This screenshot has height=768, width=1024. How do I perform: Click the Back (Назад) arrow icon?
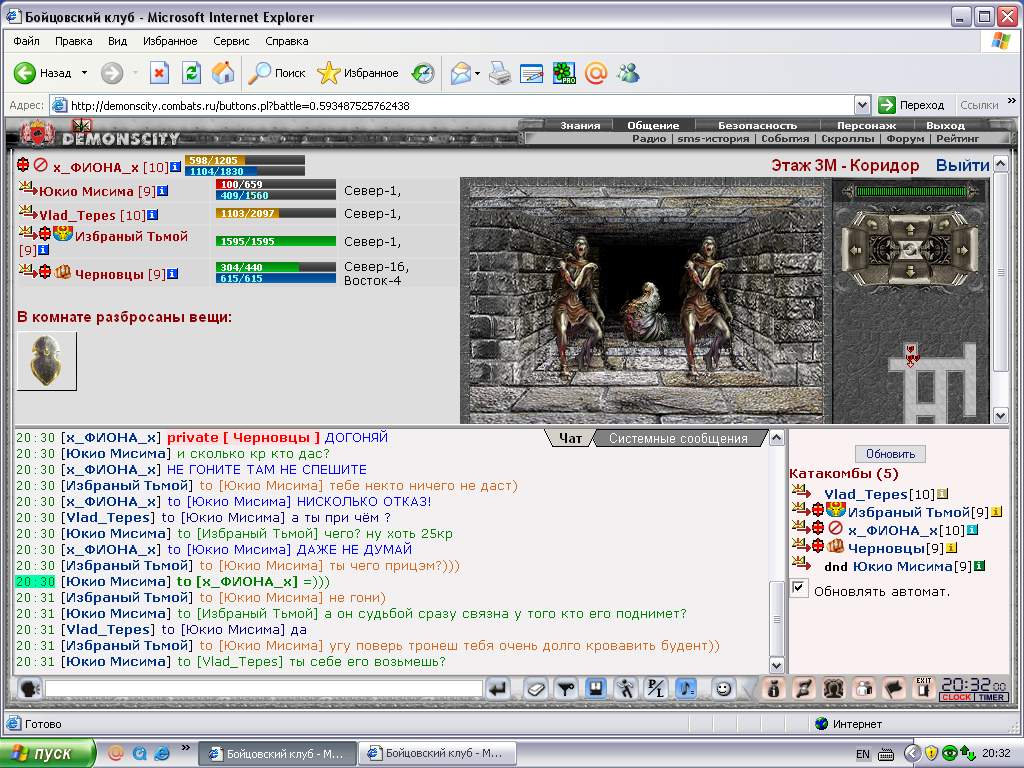tap(25, 72)
